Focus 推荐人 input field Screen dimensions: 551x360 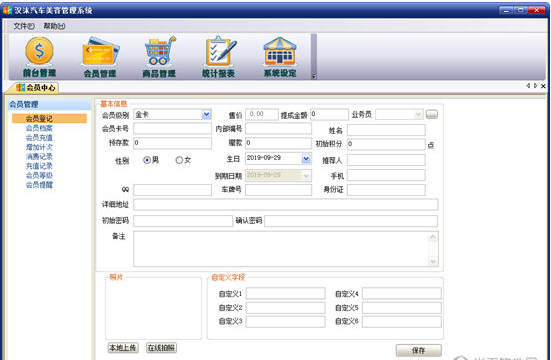coord(386,160)
